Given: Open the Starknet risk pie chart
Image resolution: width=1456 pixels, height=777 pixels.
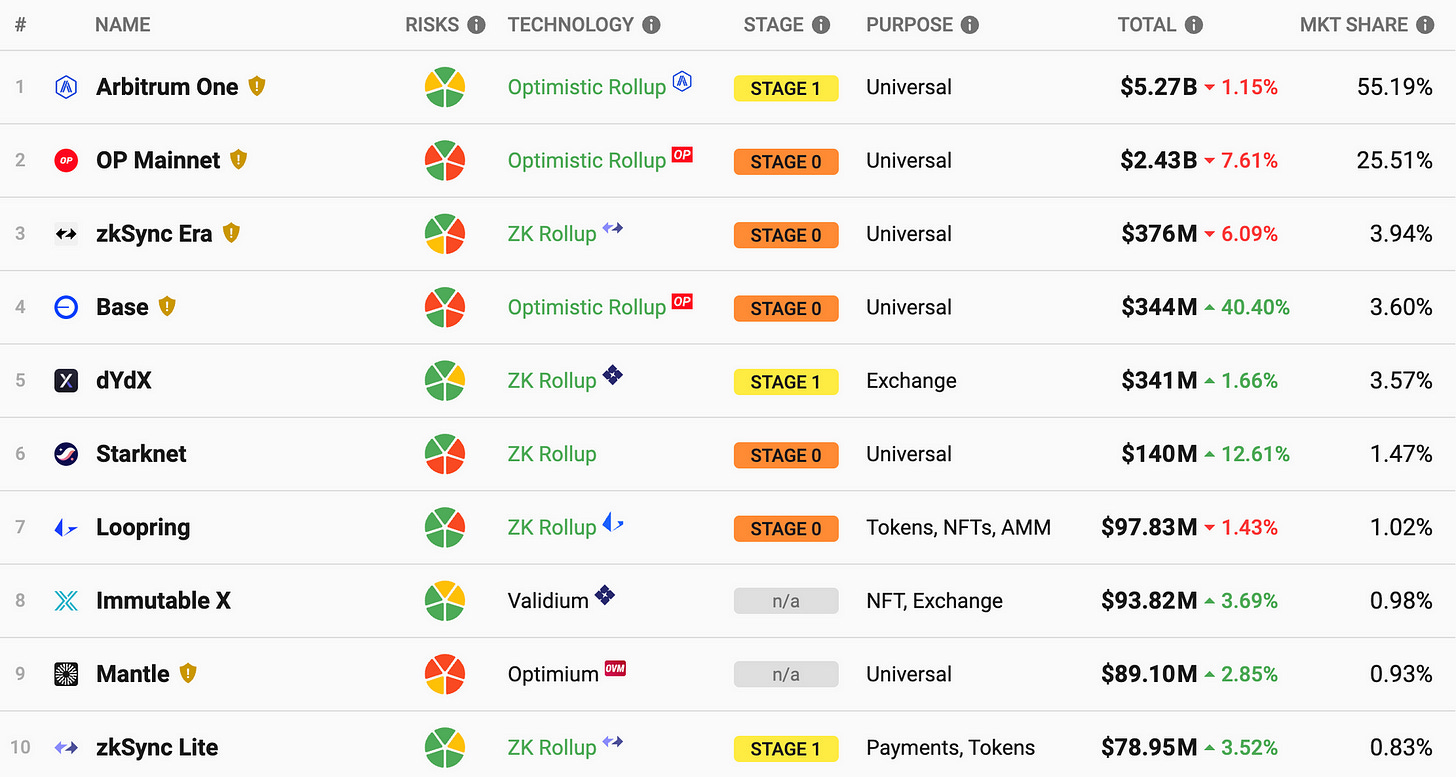Looking at the screenshot, I should point(445,454).
